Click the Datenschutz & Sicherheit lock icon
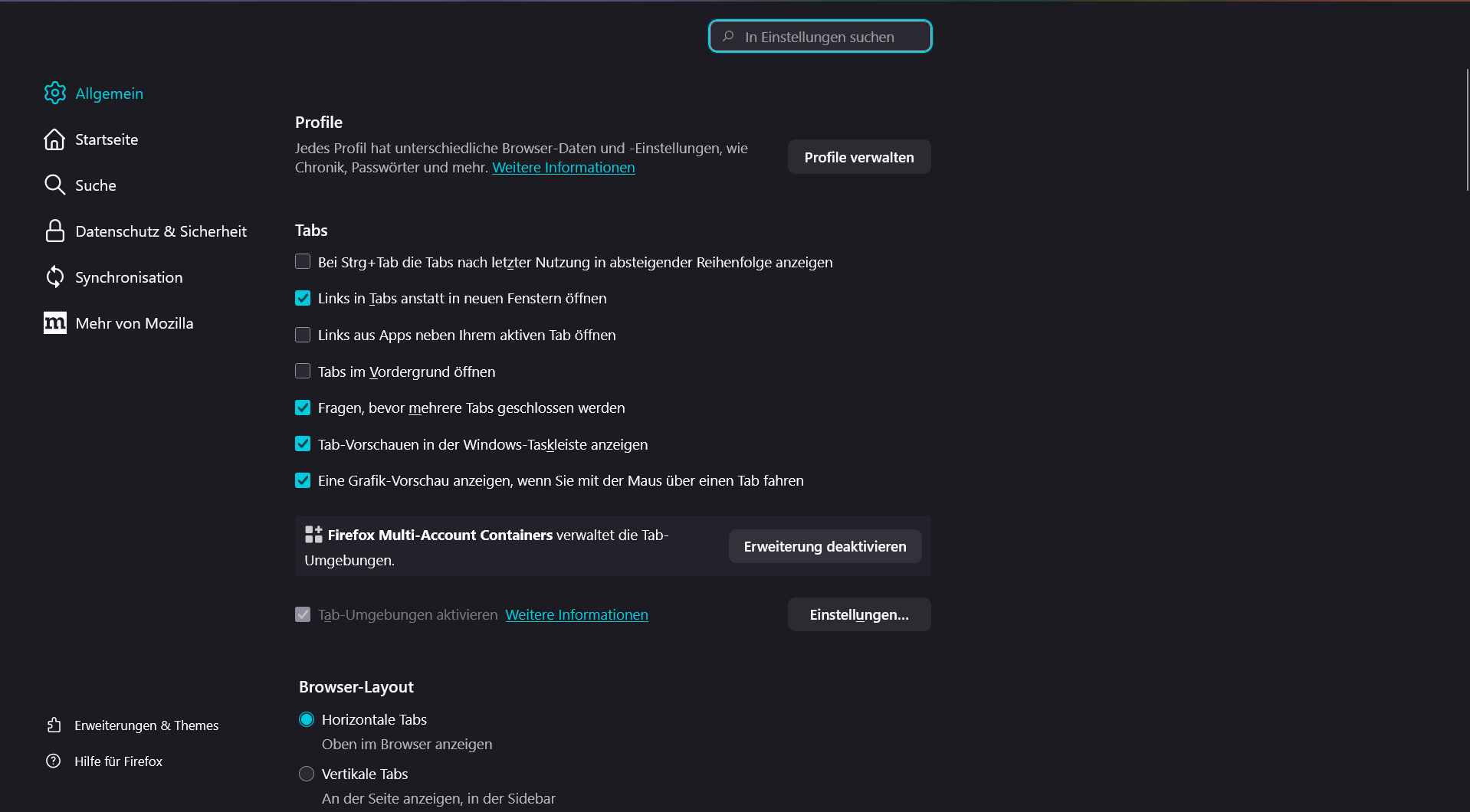Image resolution: width=1470 pixels, height=812 pixels. click(x=54, y=231)
